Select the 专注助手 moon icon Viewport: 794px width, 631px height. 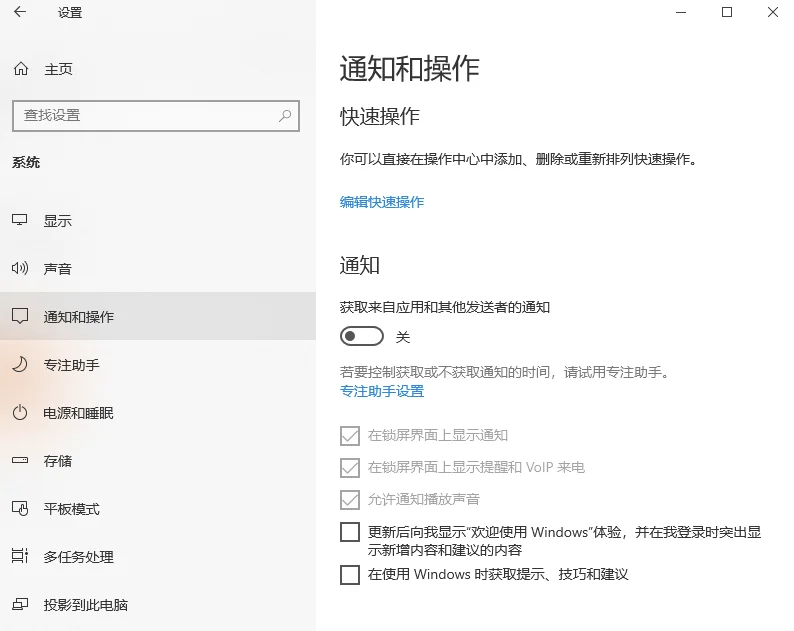click(x=20, y=364)
